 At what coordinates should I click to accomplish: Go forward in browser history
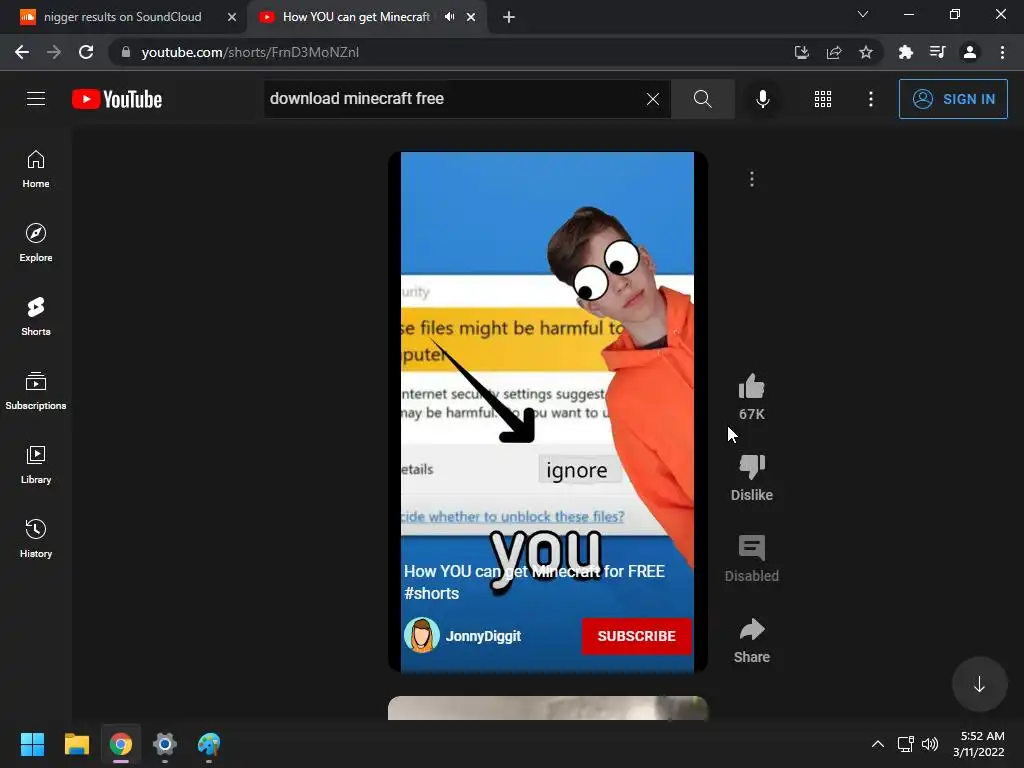pos(54,52)
